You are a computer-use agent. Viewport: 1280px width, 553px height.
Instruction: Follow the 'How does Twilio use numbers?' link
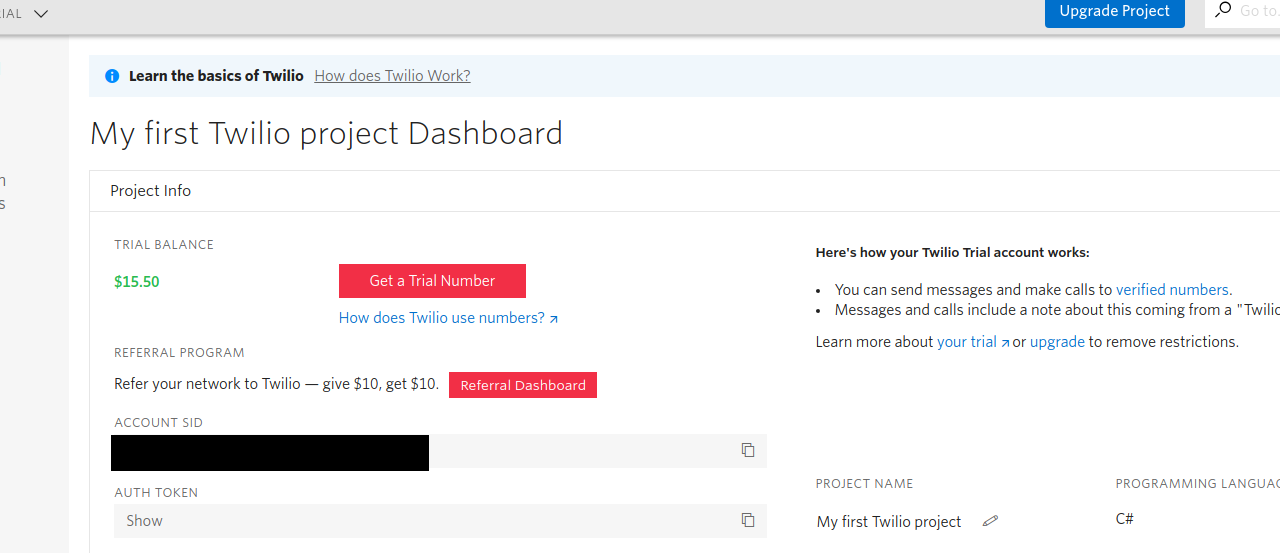click(441, 318)
